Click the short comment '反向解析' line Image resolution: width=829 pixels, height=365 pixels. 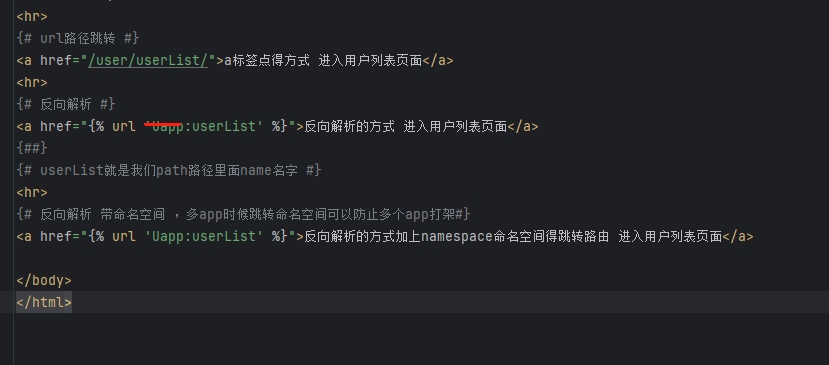(66, 104)
